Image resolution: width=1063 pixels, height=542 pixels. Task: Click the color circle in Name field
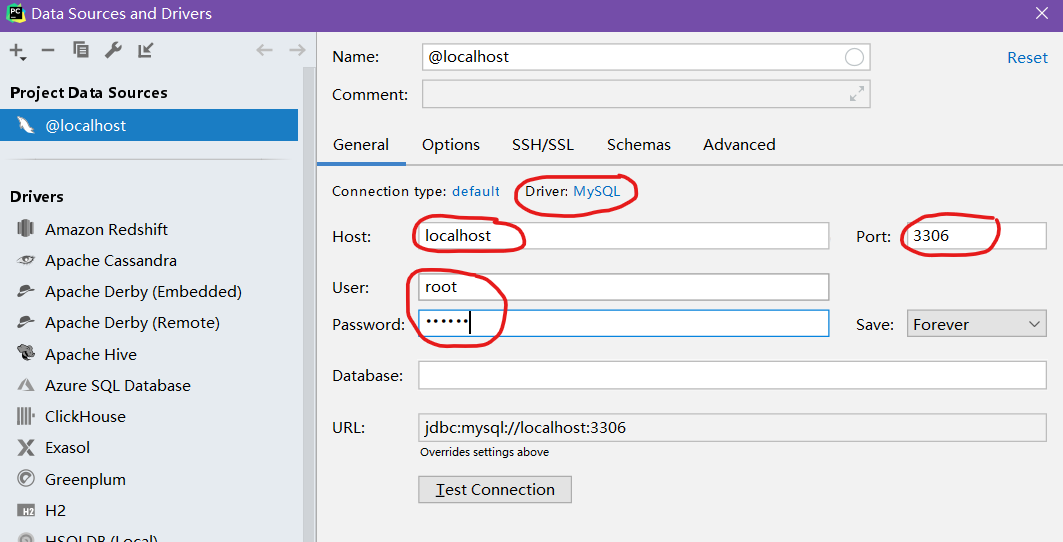tap(854, 57)
